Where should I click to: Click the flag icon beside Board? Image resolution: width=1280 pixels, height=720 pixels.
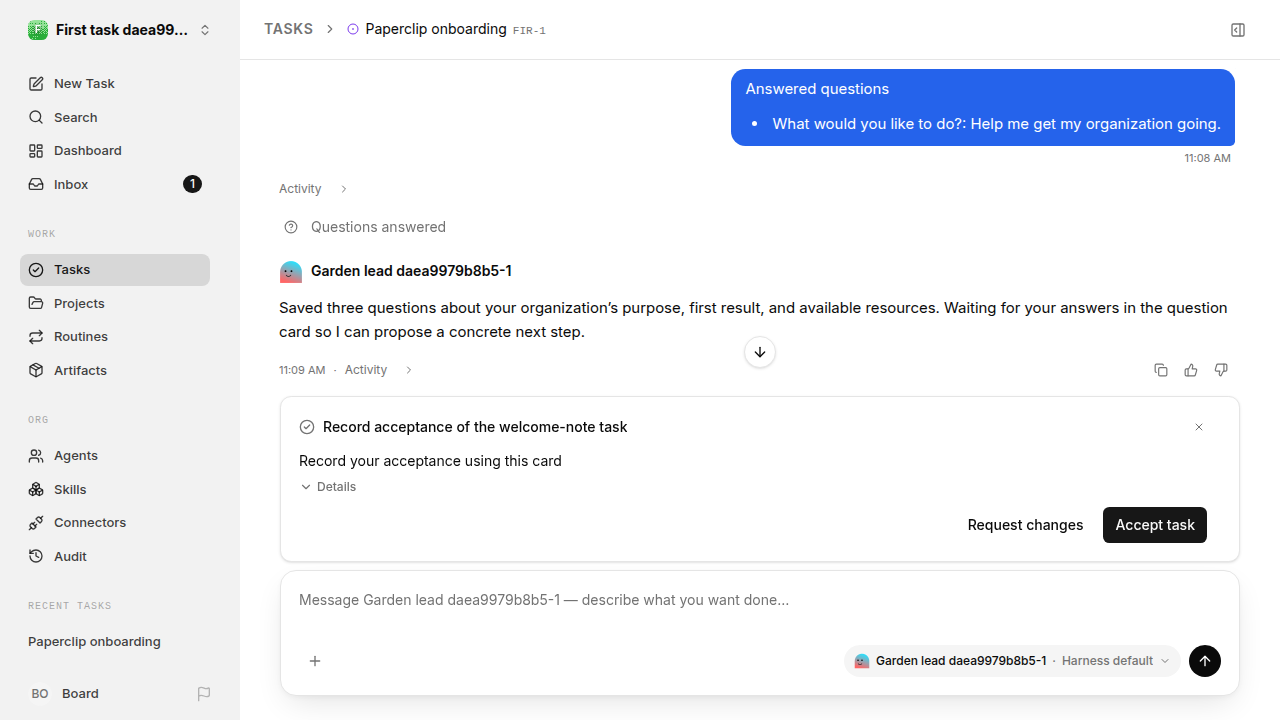tap(204, 694)
